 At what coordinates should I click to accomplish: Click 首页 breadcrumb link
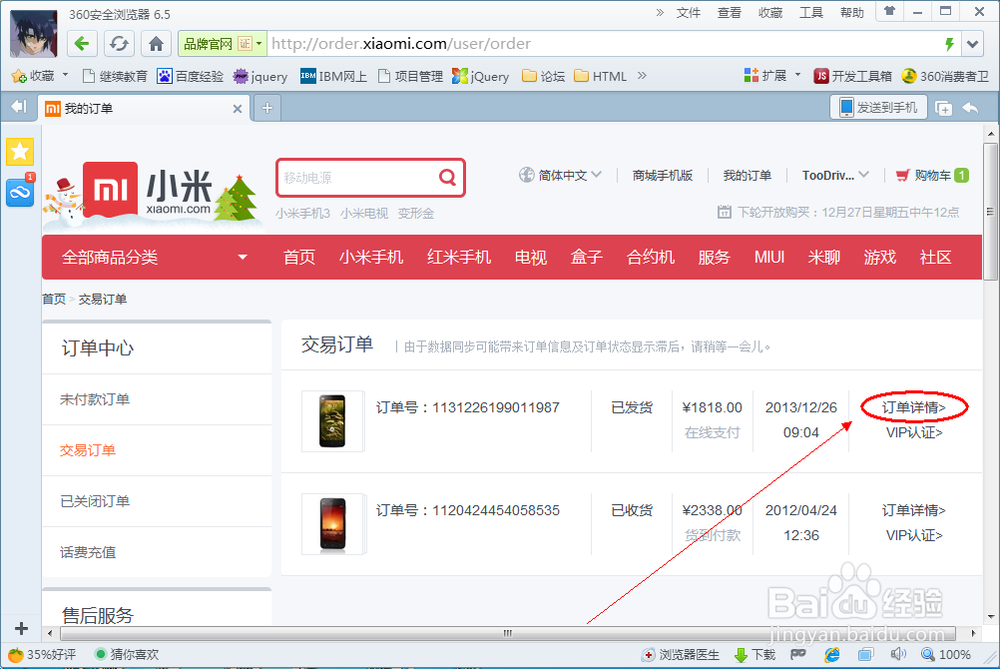point(54,299)
